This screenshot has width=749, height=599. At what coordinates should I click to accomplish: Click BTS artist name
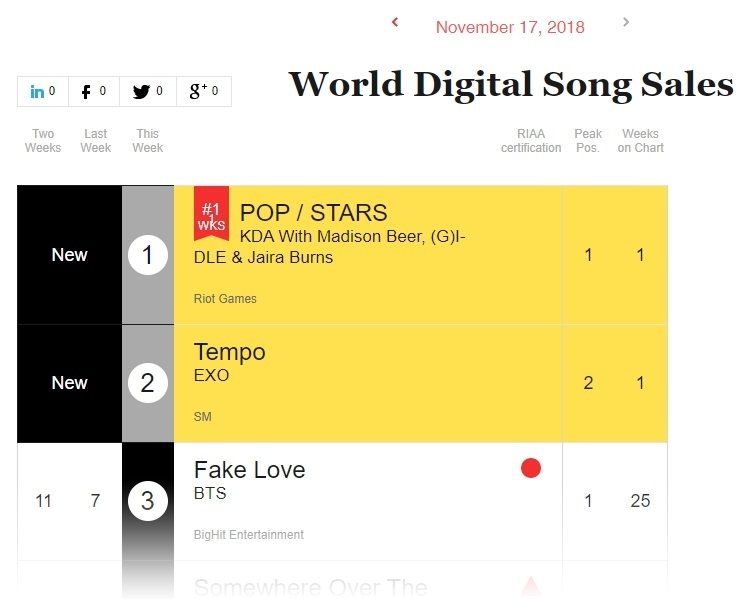210,494
